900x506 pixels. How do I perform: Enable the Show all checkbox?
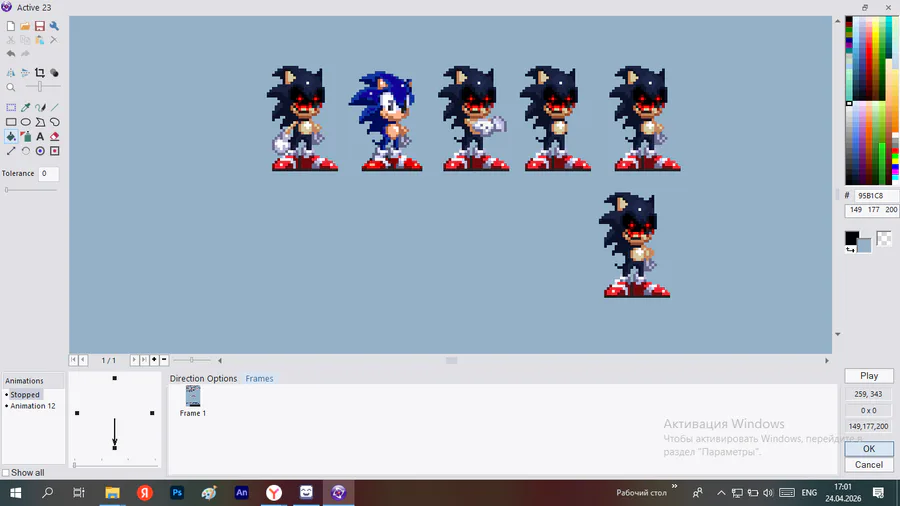pos(6,473)
